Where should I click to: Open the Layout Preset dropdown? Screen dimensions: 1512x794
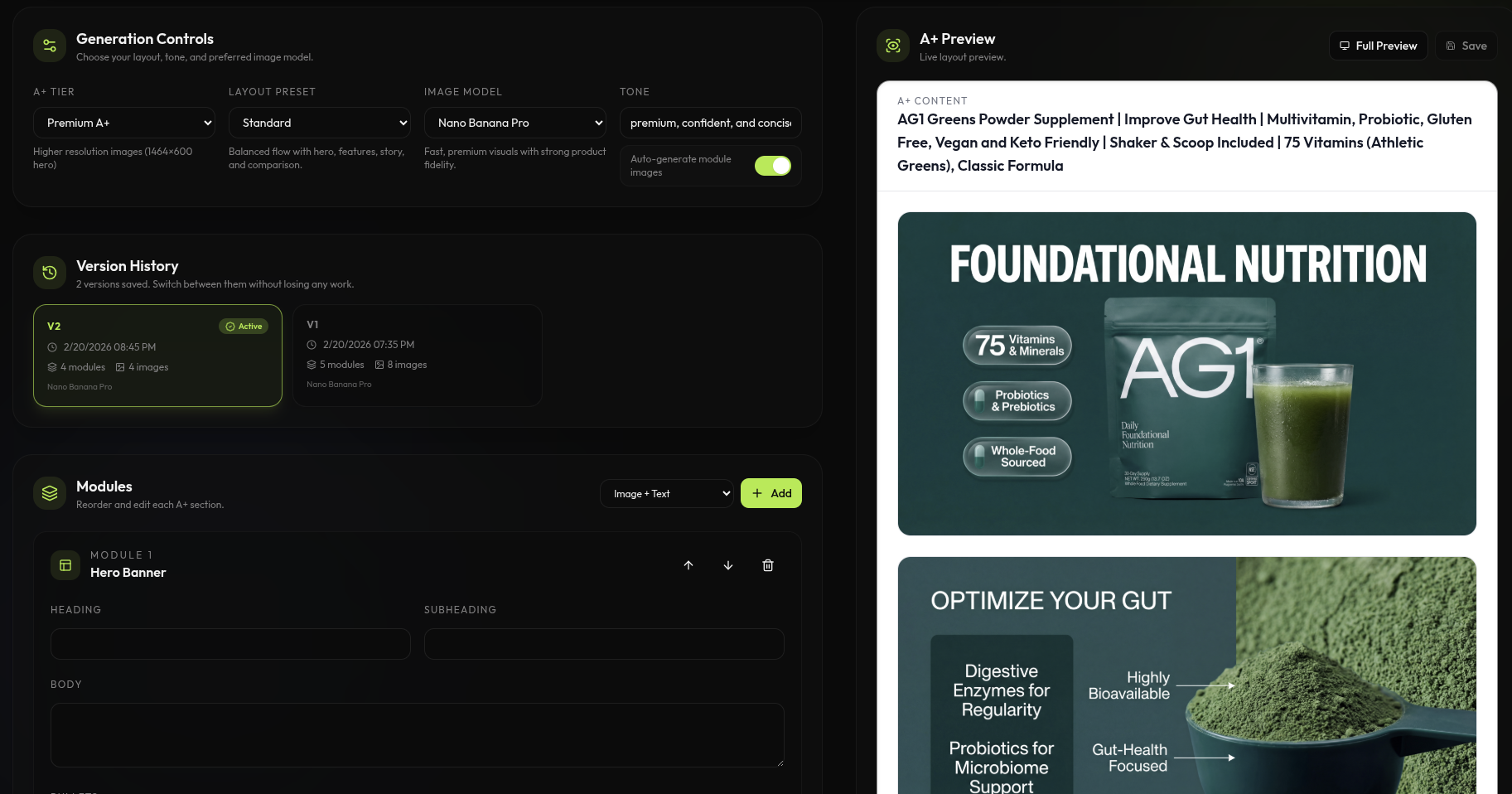[320, 123]
